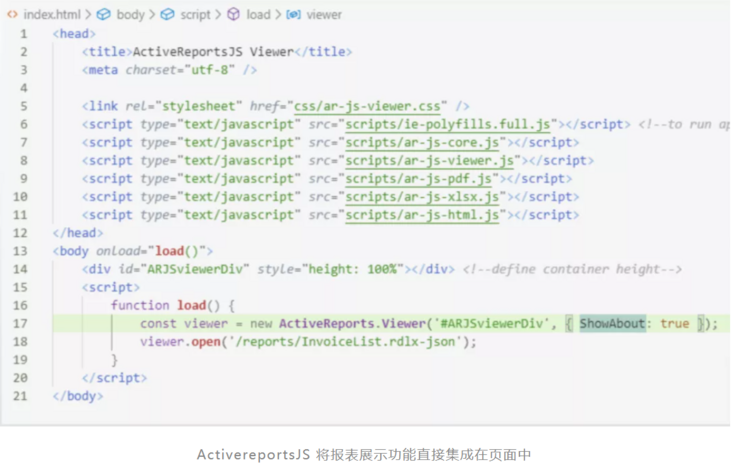
Task: Follow the scripts/ar-js-viewer.js link
Action: click(x=429, y=161)
